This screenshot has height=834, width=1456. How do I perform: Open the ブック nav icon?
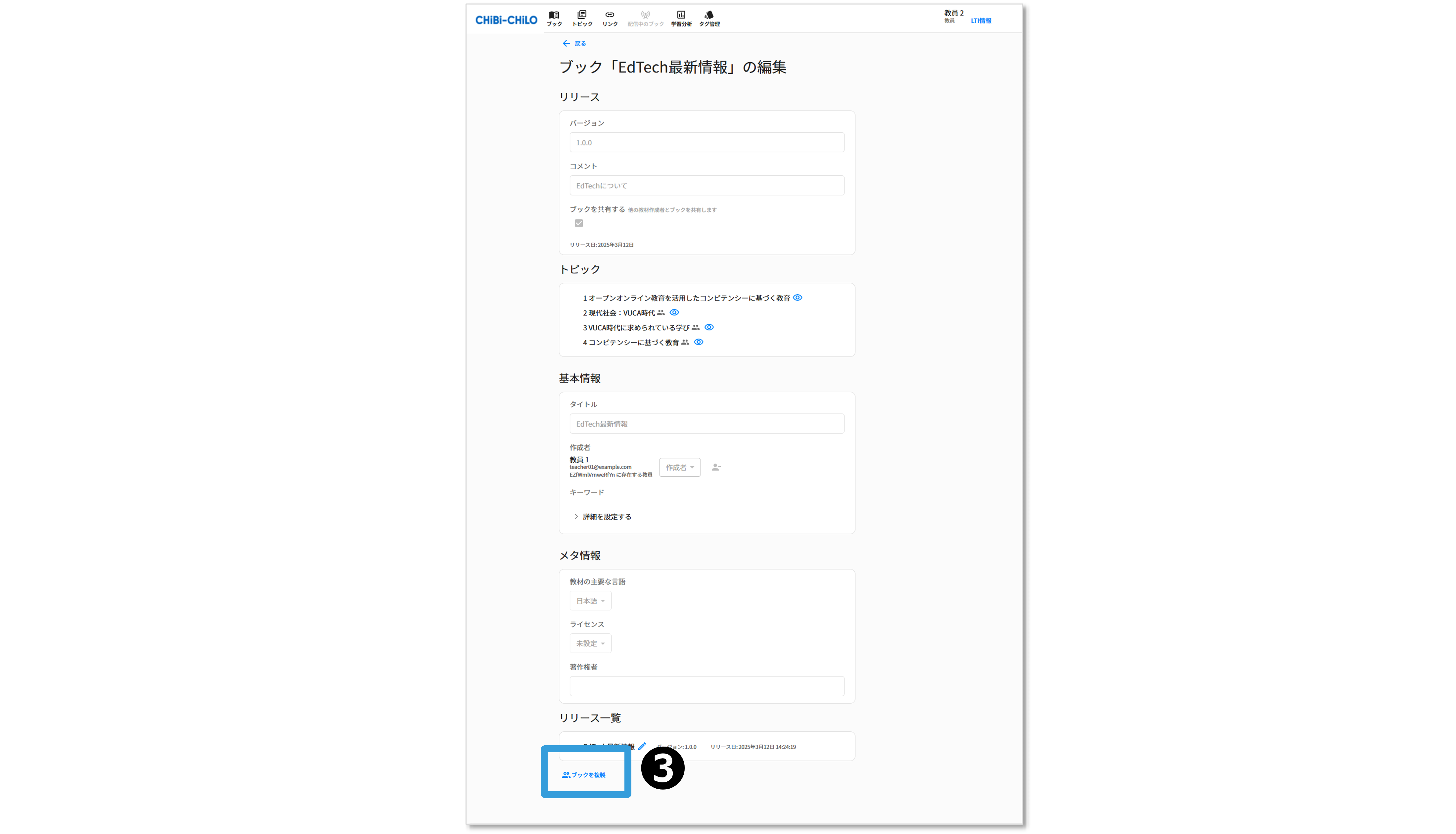click(x=554, y=18)
